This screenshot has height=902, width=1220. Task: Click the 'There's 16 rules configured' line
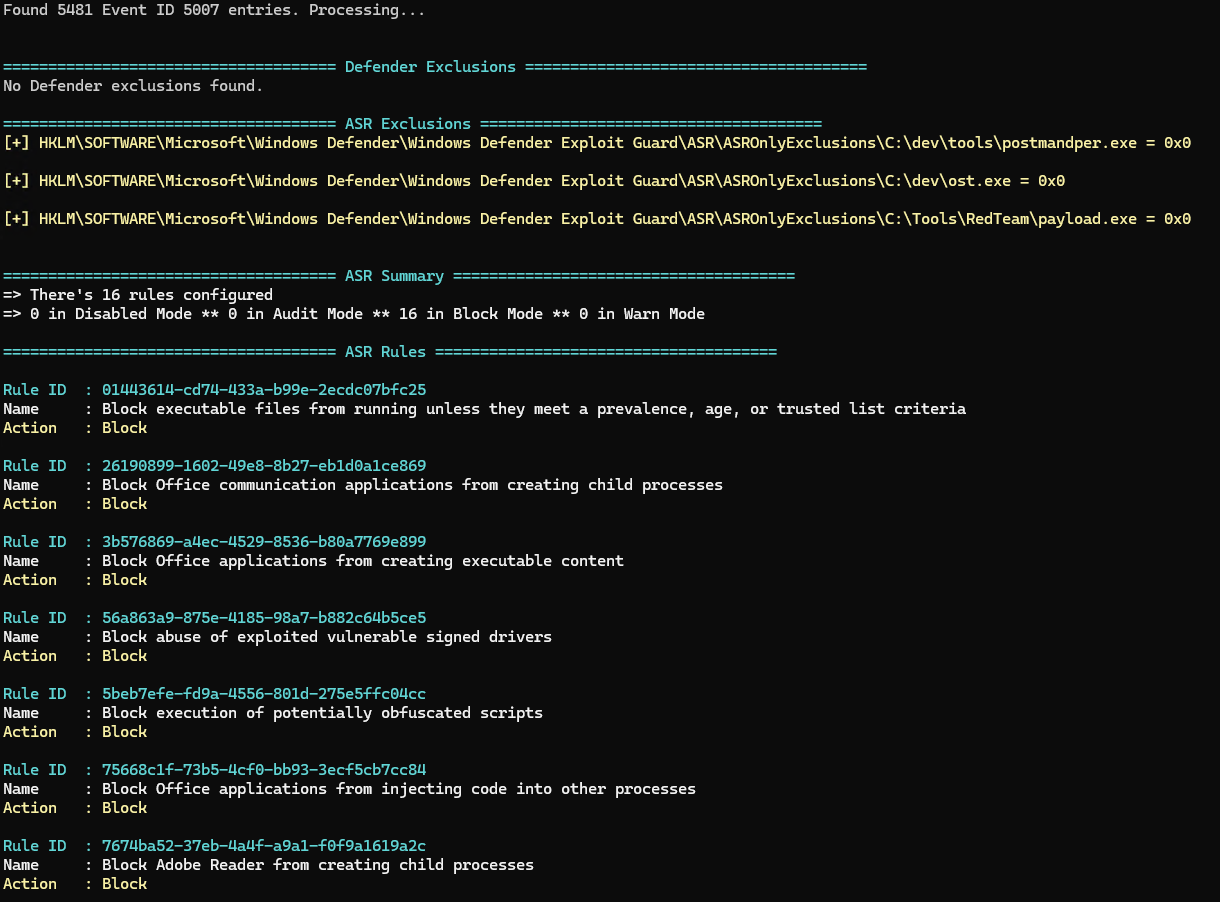(x=138, y=295)
